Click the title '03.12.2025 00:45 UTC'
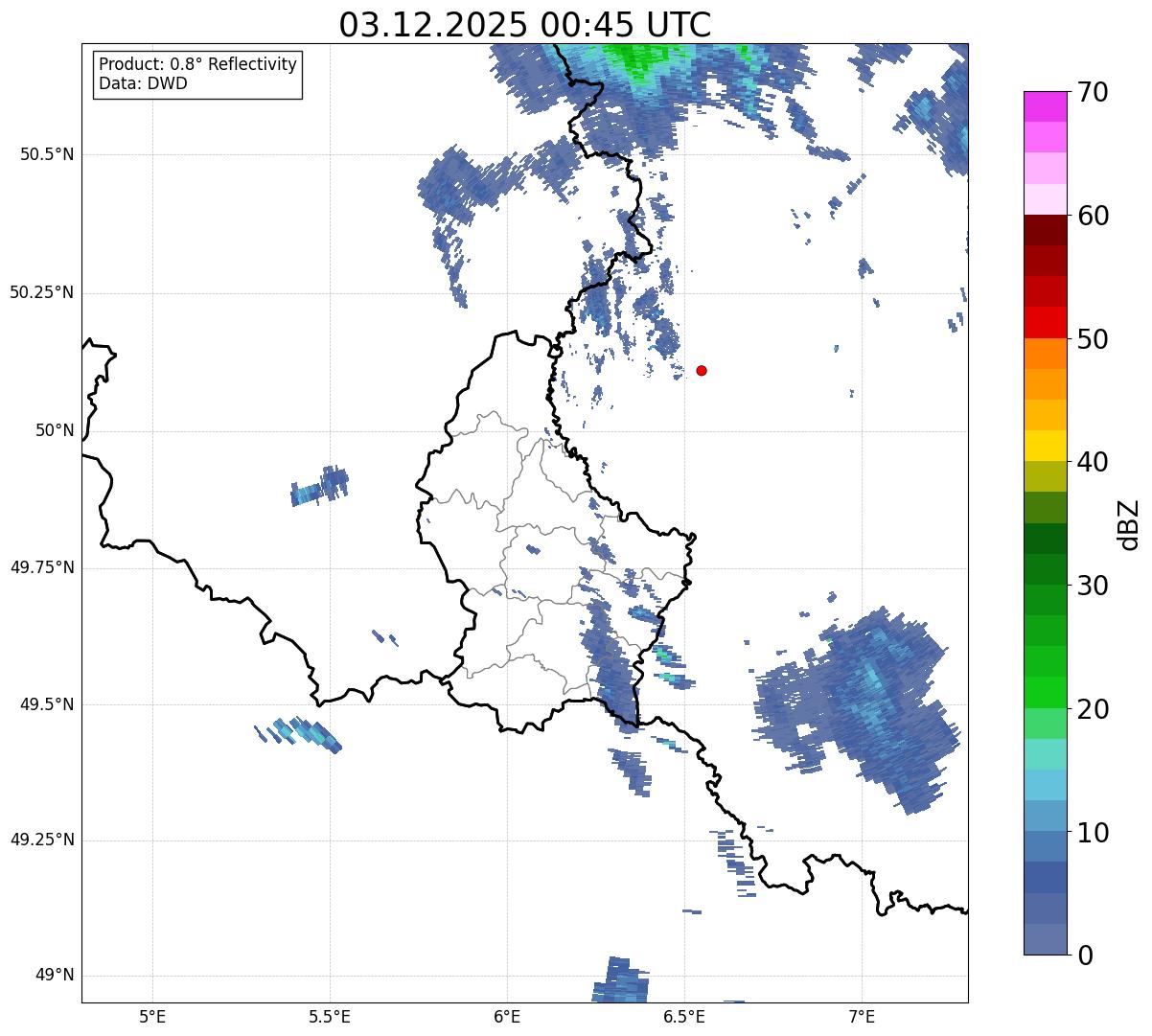This screenshot has width=1152, height=1036. tap(525, 25)
